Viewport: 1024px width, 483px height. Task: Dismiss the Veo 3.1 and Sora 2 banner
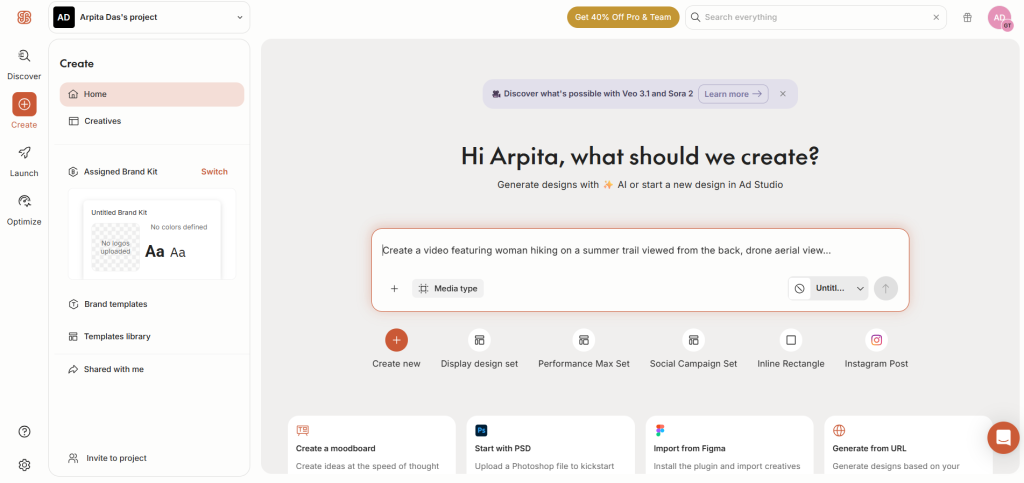(x=782, y=94)
